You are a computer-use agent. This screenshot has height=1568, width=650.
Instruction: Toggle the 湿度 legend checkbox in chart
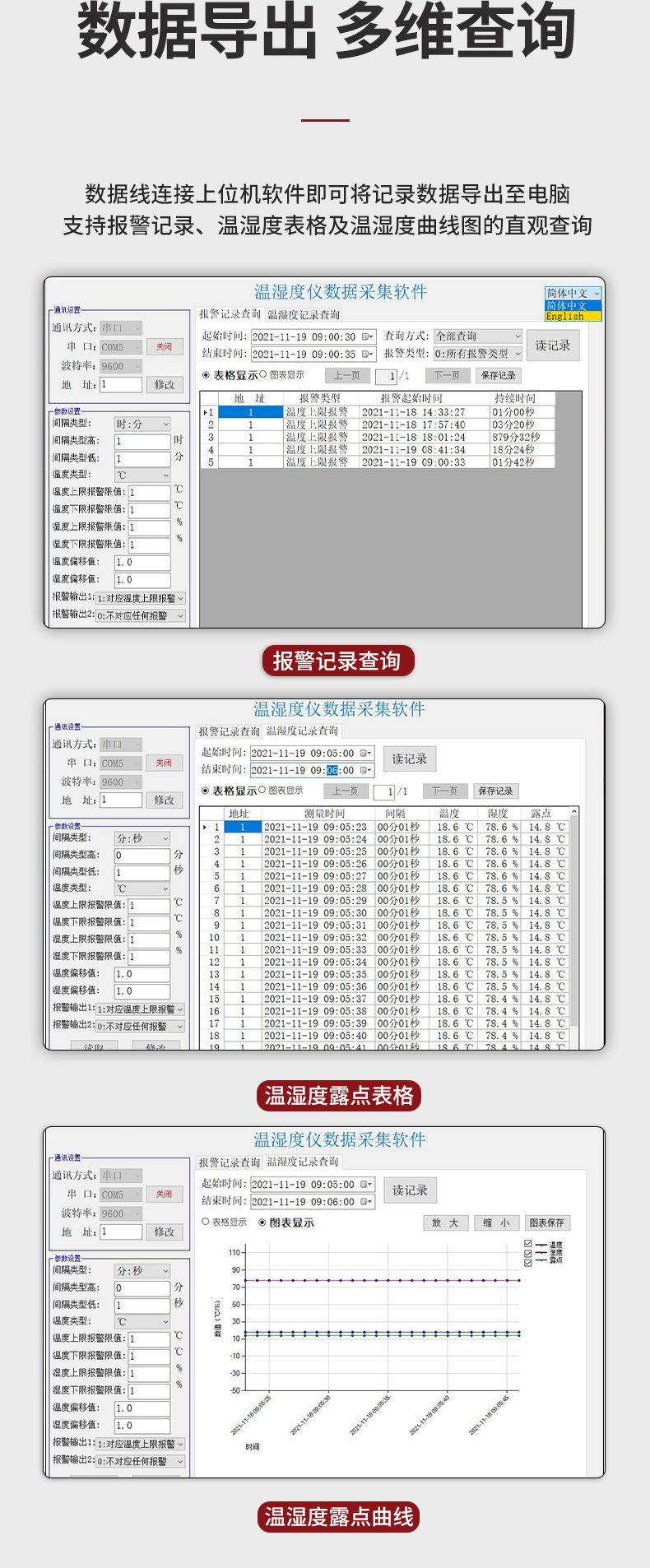pos(528,1253)
